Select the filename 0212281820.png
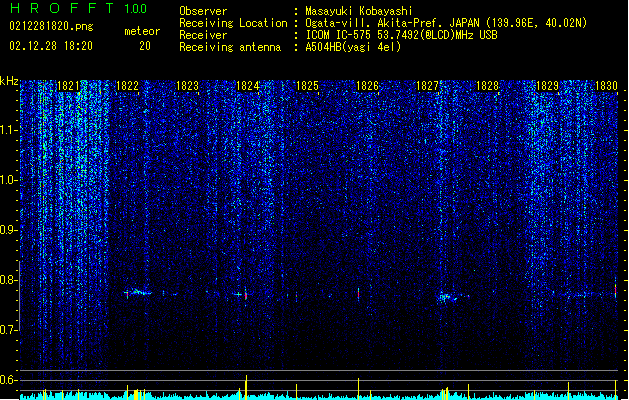 [x=51, y=26]
